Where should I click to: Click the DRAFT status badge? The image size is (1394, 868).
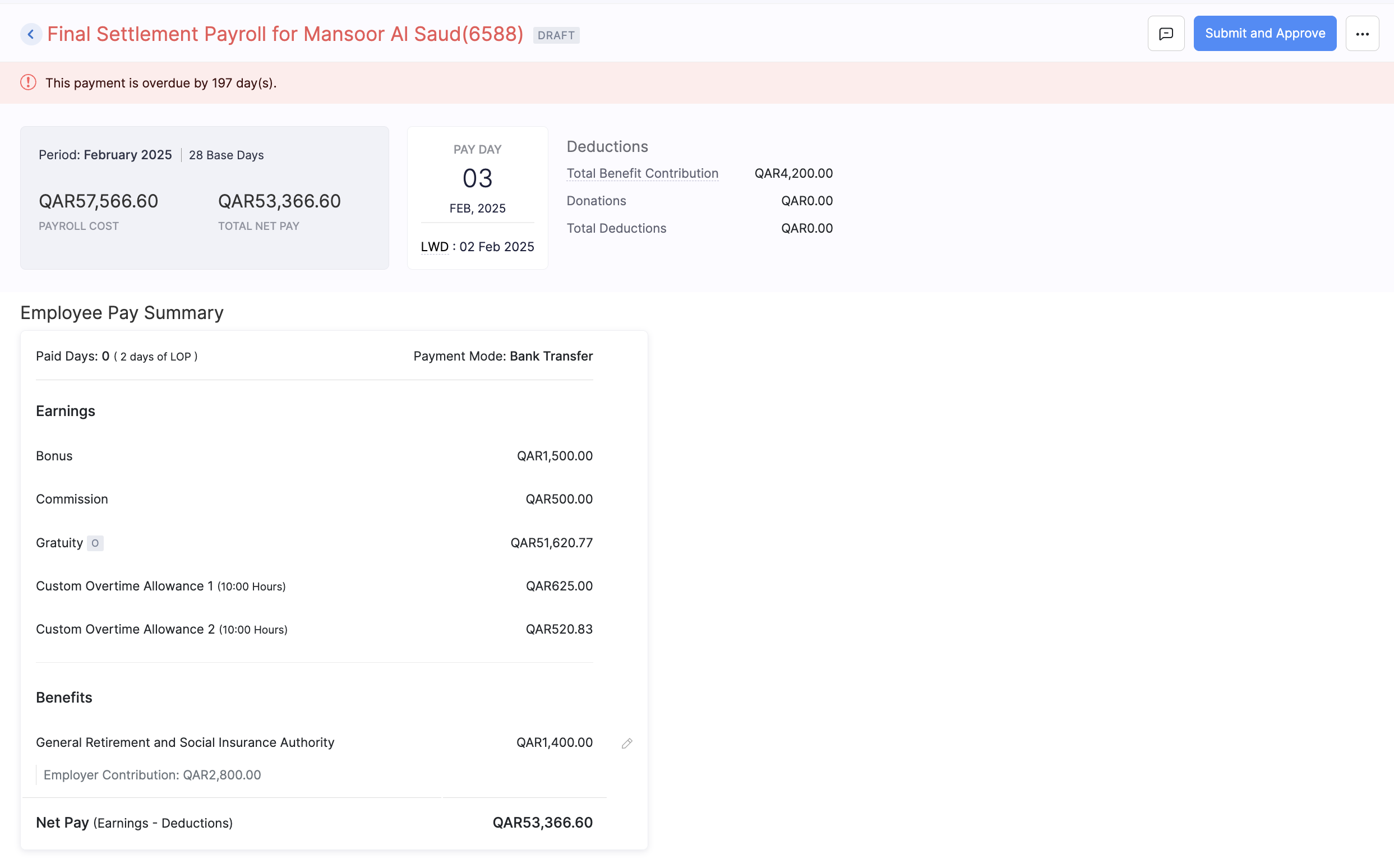pyautogui.click(x=556, y=35)
